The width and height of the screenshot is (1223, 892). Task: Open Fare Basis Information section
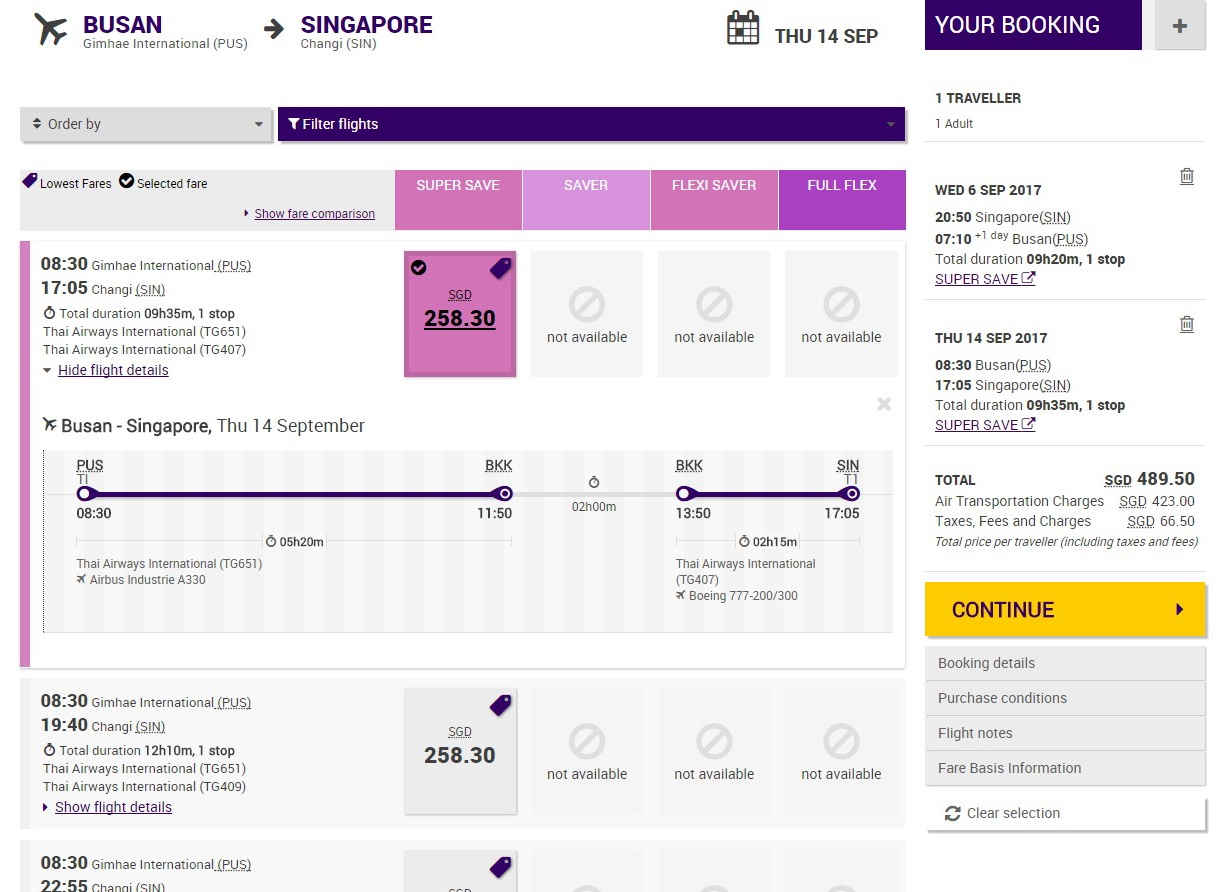(x=1066, y=768)
